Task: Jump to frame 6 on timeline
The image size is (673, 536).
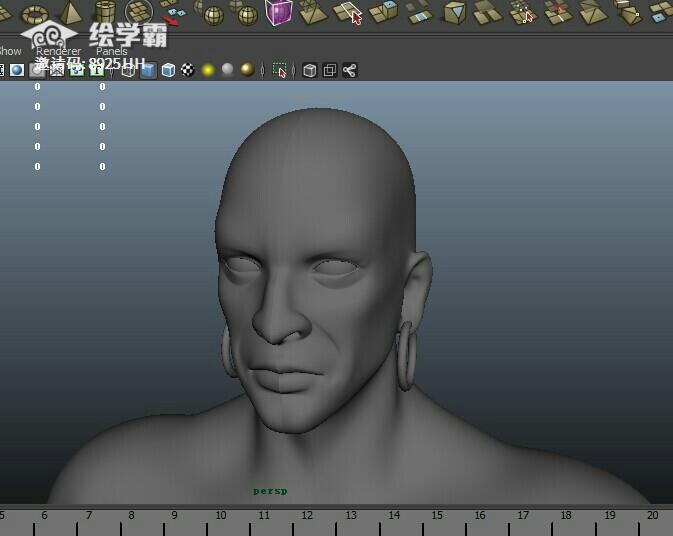Action: (44, 515)
